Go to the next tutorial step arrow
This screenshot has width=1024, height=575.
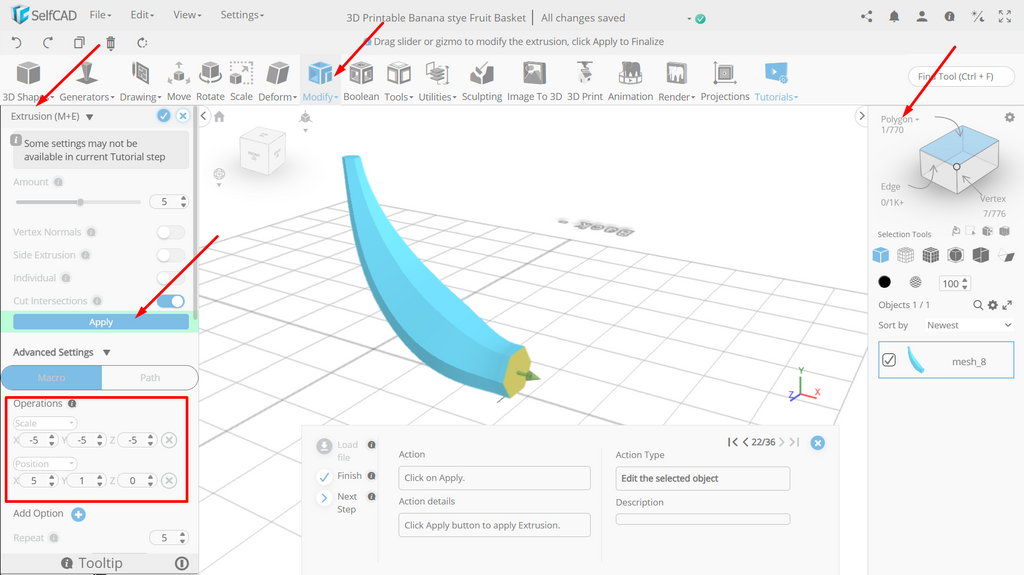[782, 442]
